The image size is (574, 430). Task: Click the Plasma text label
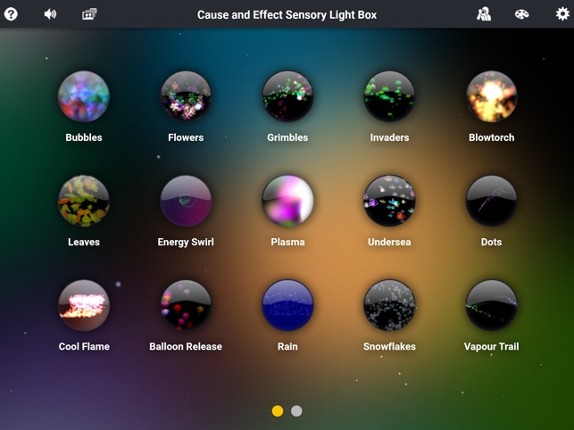[288, 242]
